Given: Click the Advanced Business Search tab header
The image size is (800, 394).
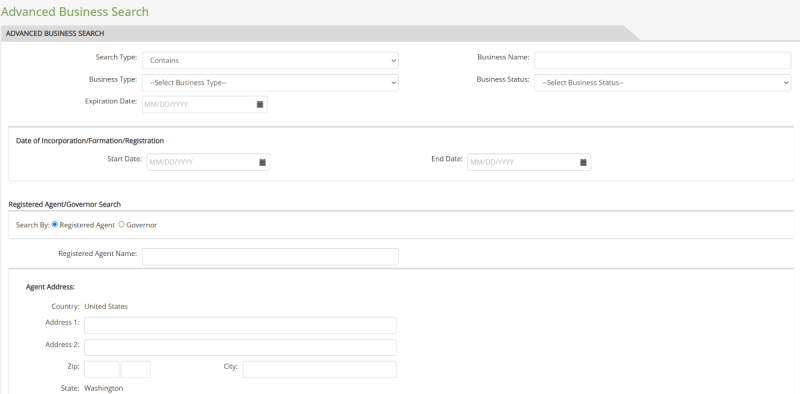Looking at the screenshot, I should (x=55, y=33).
